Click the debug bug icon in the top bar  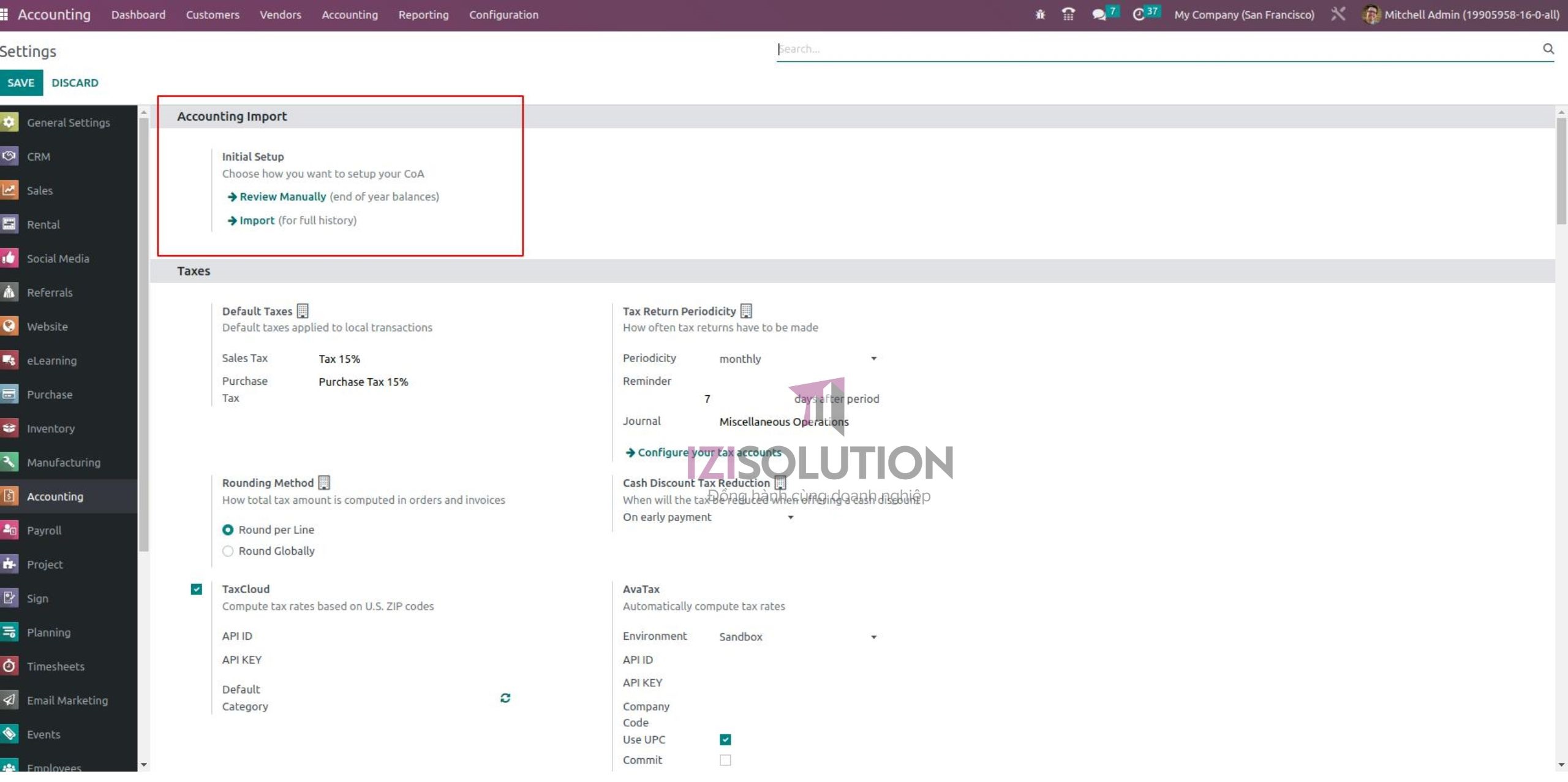[x=1040, y=14]
